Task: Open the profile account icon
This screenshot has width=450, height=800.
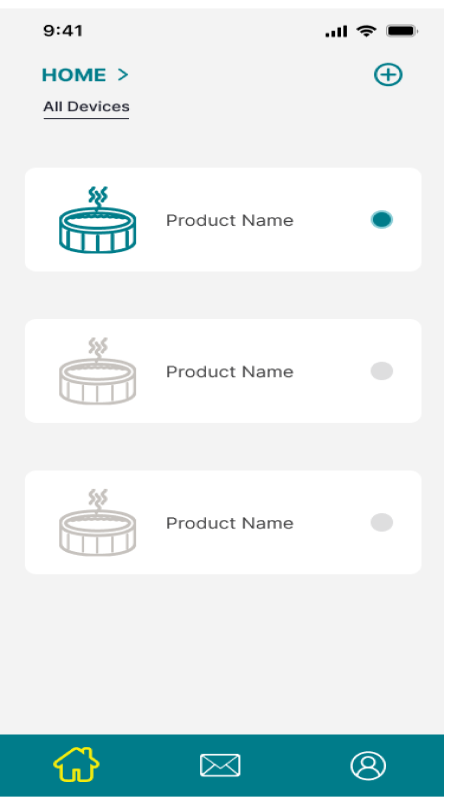Action: (x=368, y=765)
